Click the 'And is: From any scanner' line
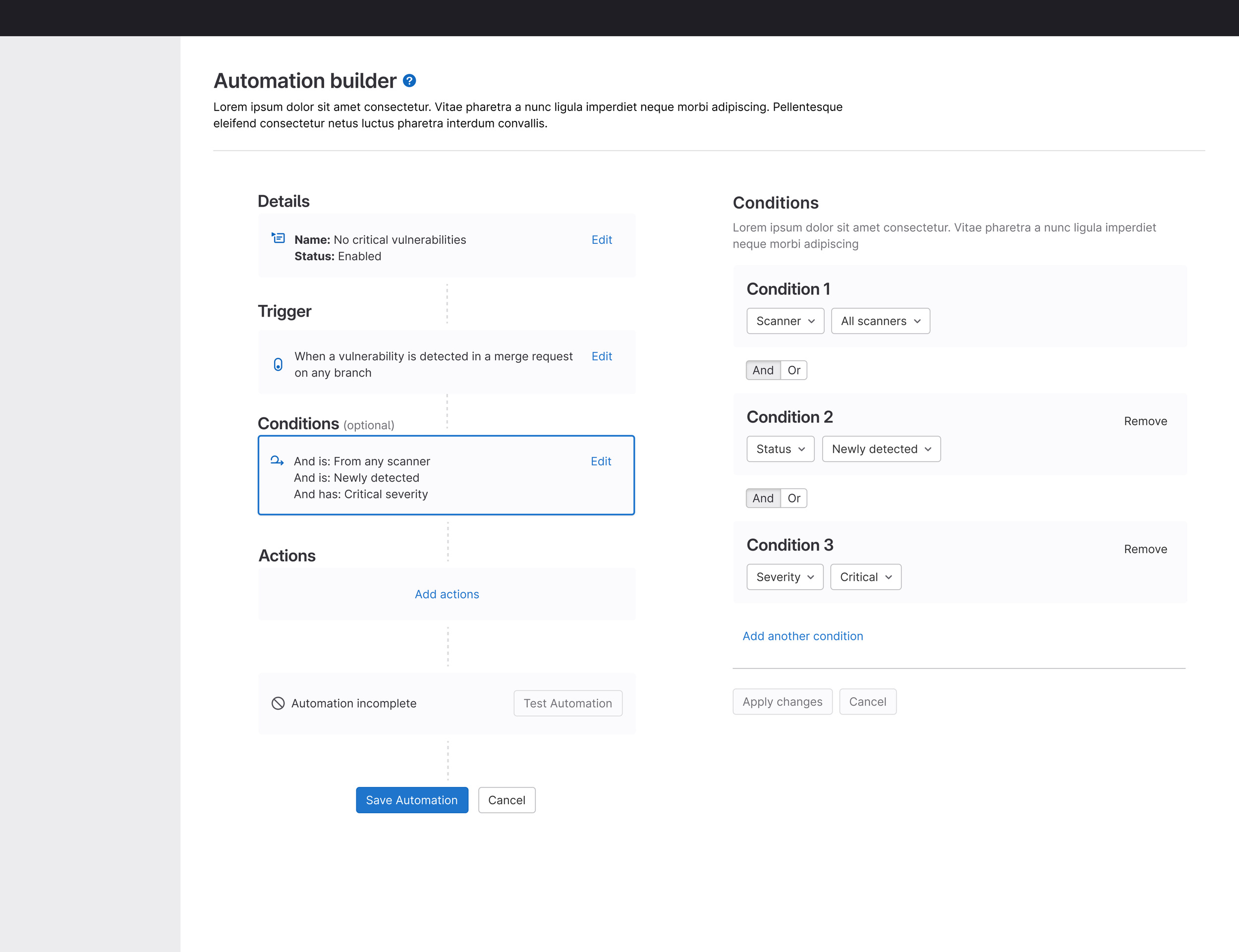 [362, 461]
